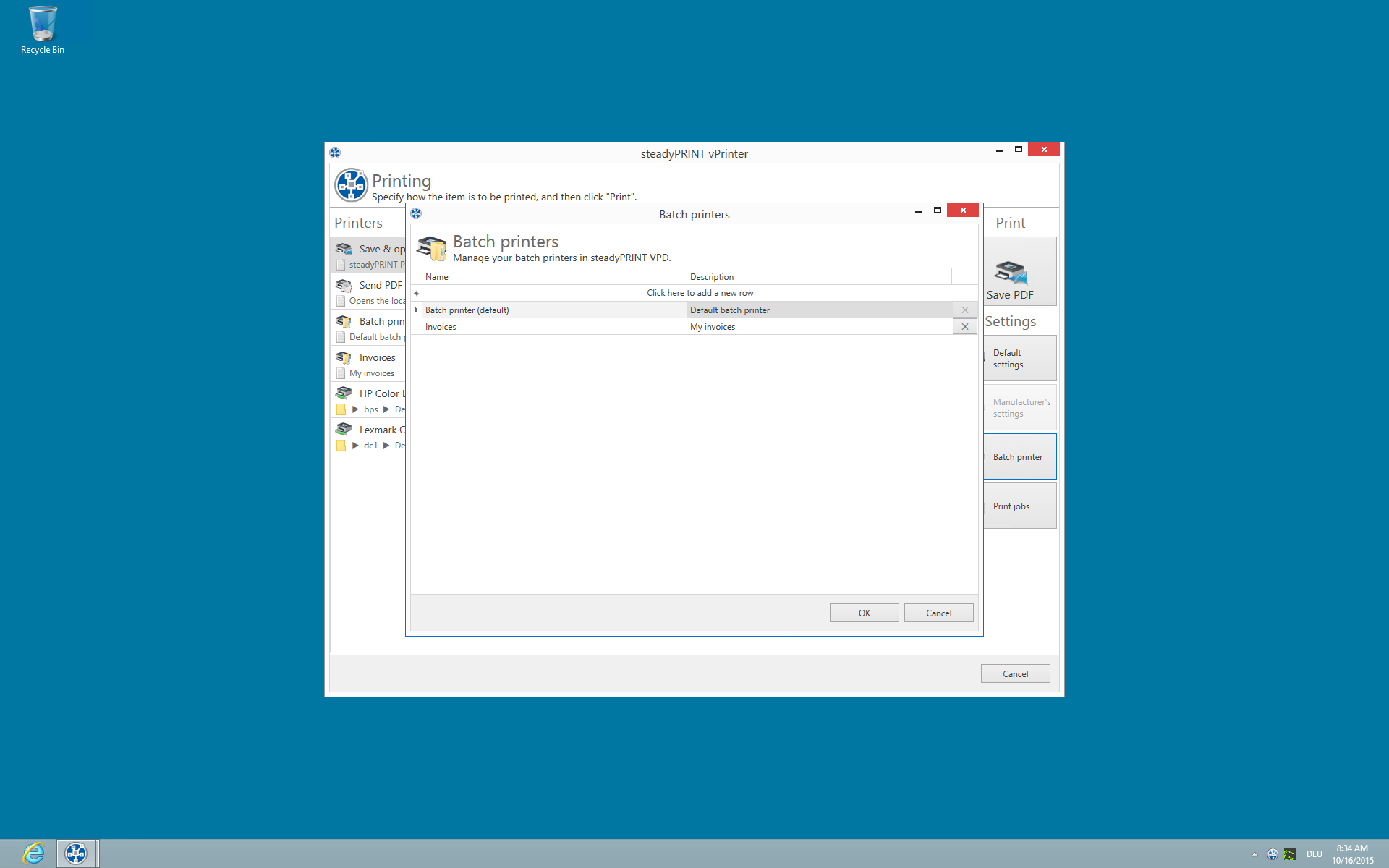This screenshot has width=1389, height=868.
Task: Click the HP Color LaserJet printer icon
Action: tap(344, 393)
